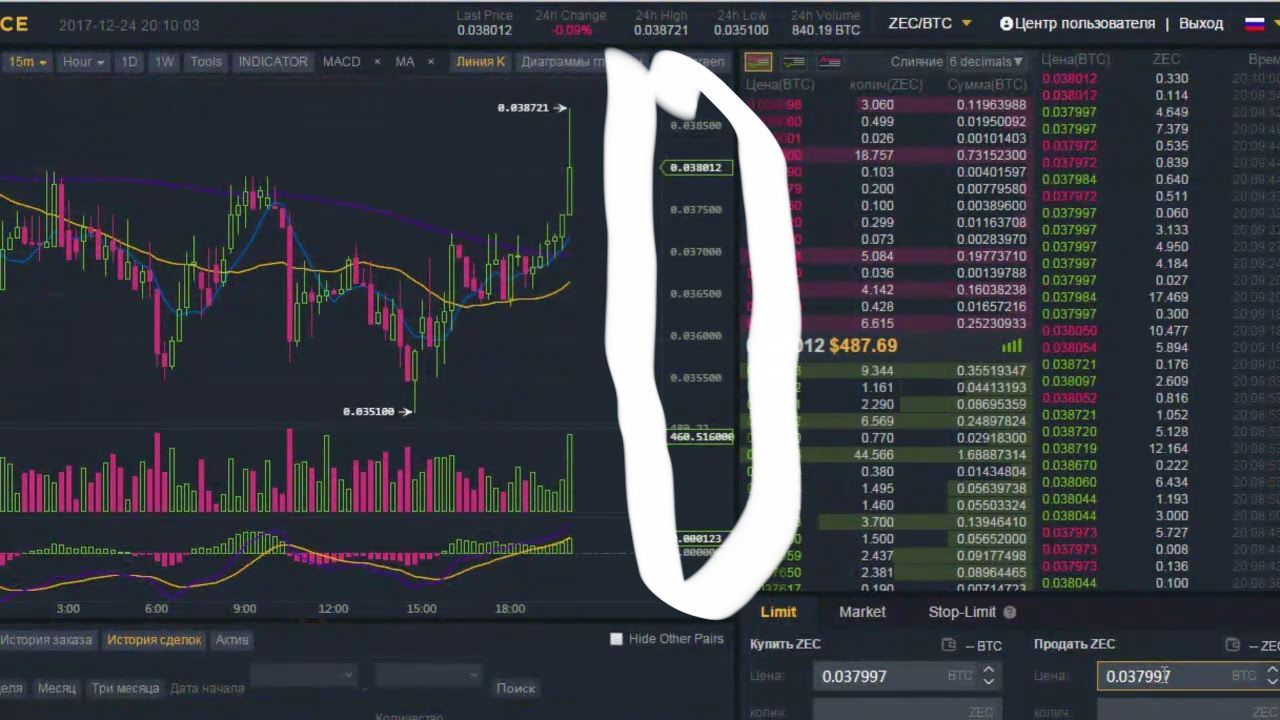Click the Поиск search button

[516, 688]
